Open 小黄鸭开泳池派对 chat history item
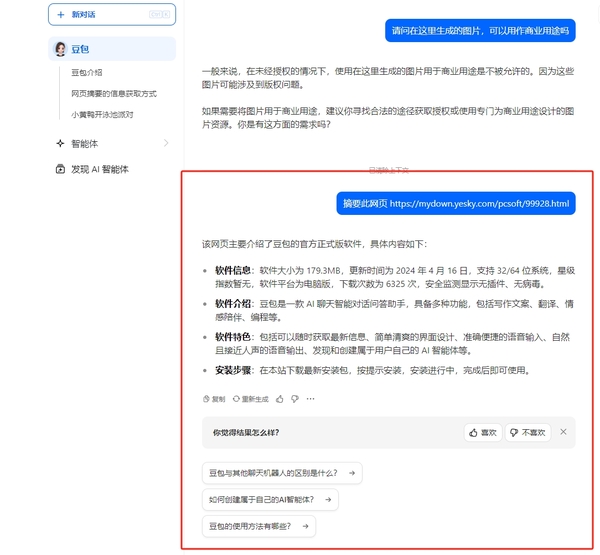Screen dimensions: 600x555 [x=102, y=115]
